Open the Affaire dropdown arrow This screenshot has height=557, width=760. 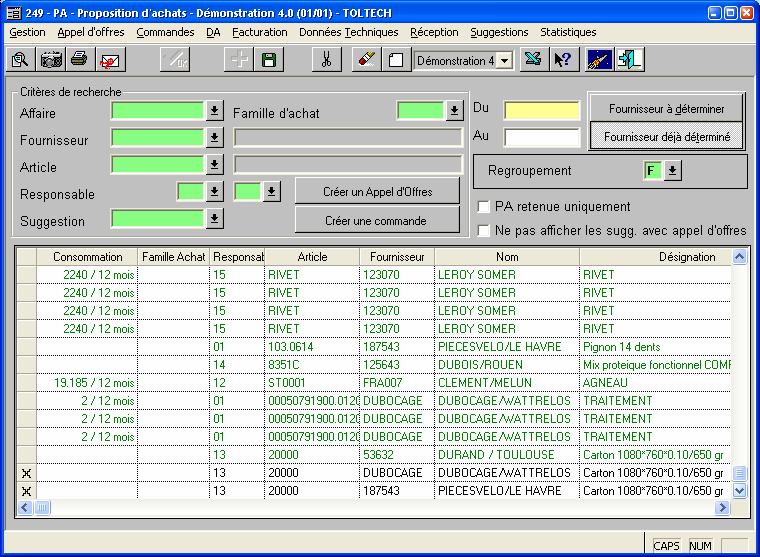pos(214,111)
